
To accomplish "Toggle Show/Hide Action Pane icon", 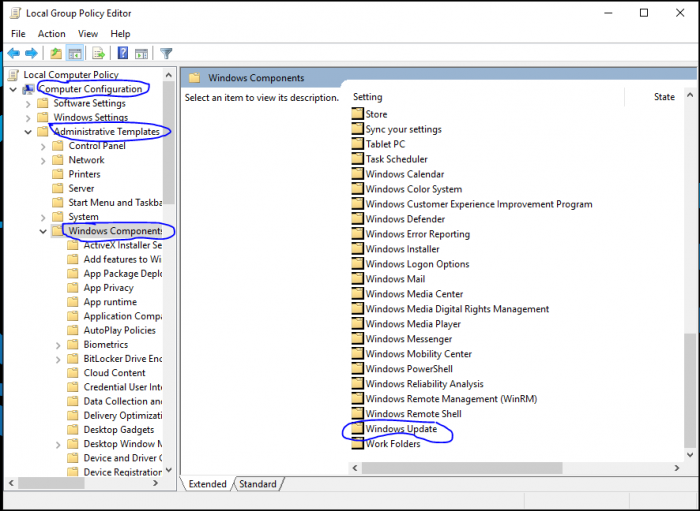I will [143, 53].
